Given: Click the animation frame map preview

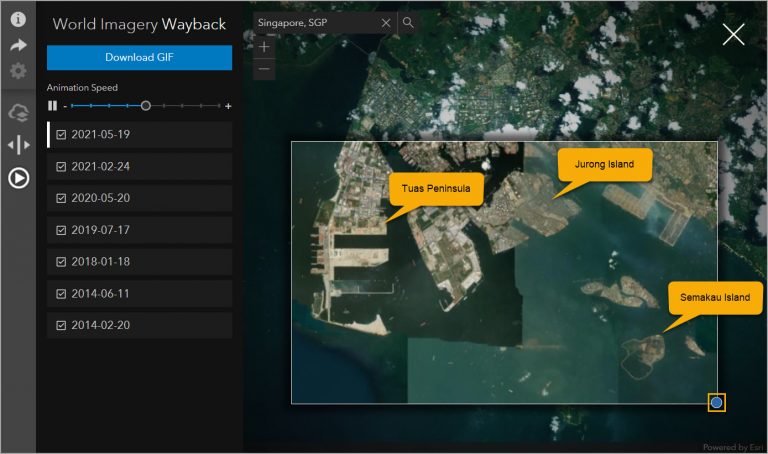Looking at the screenshot, I should 504,273.
